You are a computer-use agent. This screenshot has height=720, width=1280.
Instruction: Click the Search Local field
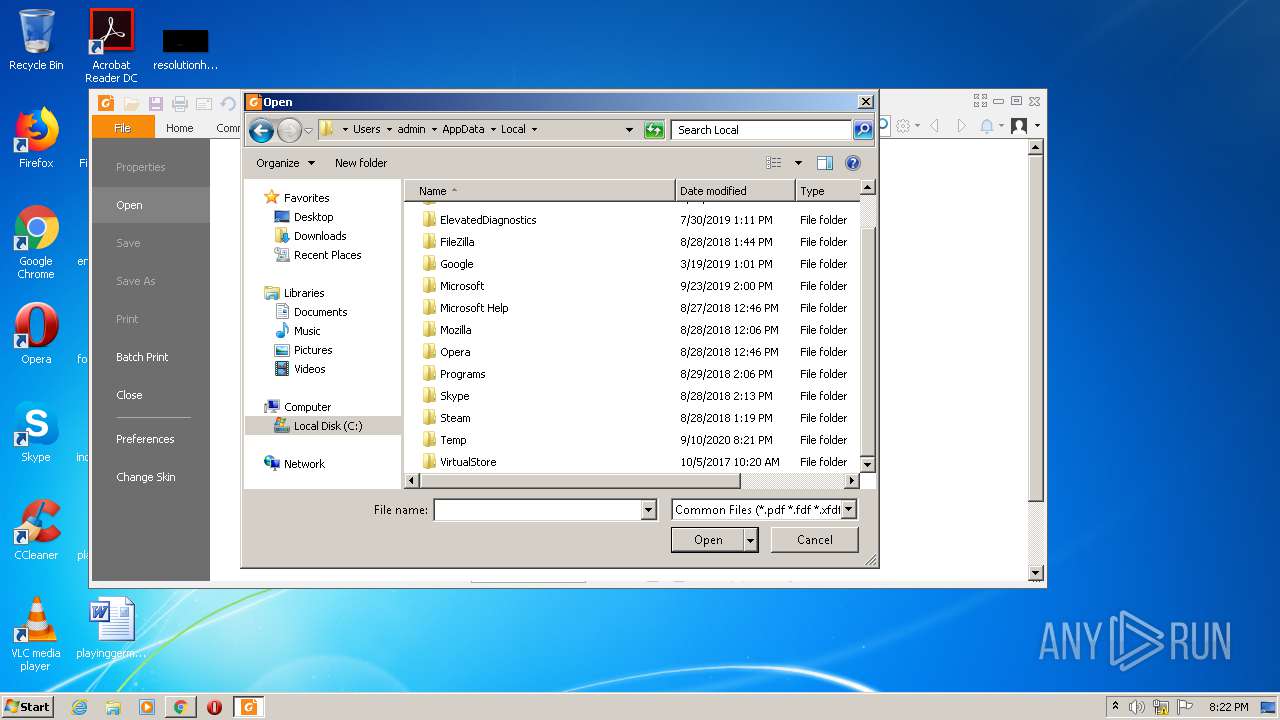point(762,130)
